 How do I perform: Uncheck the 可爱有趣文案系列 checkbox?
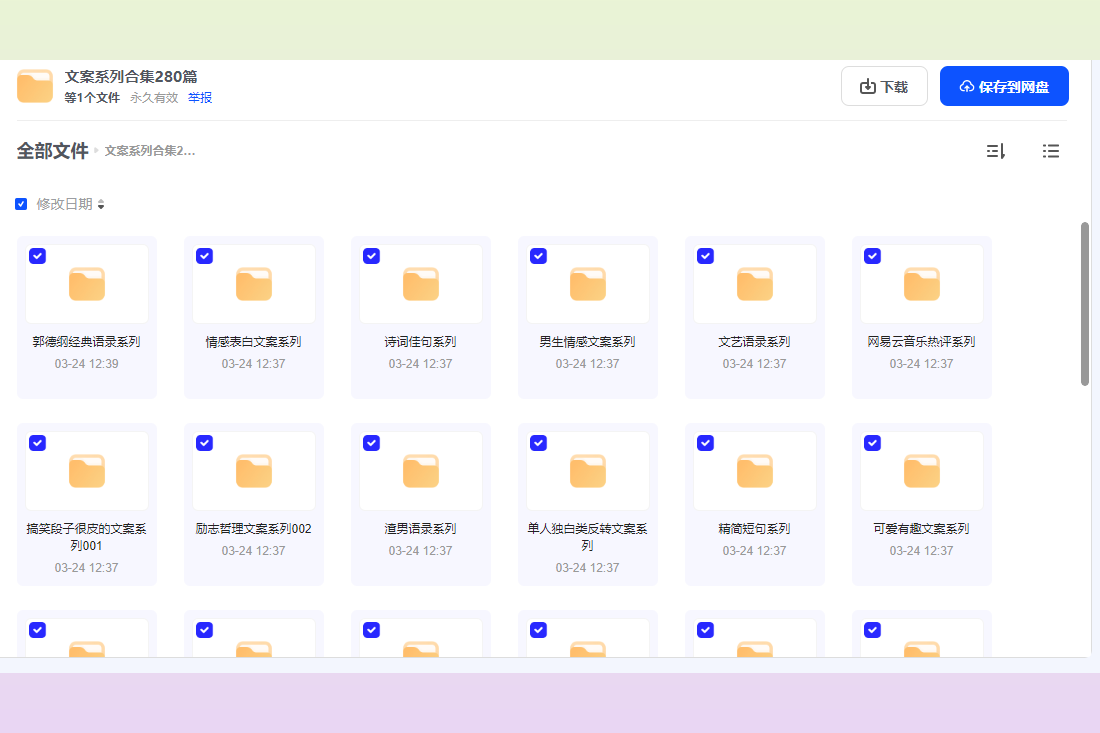click(x=873, y=443)
